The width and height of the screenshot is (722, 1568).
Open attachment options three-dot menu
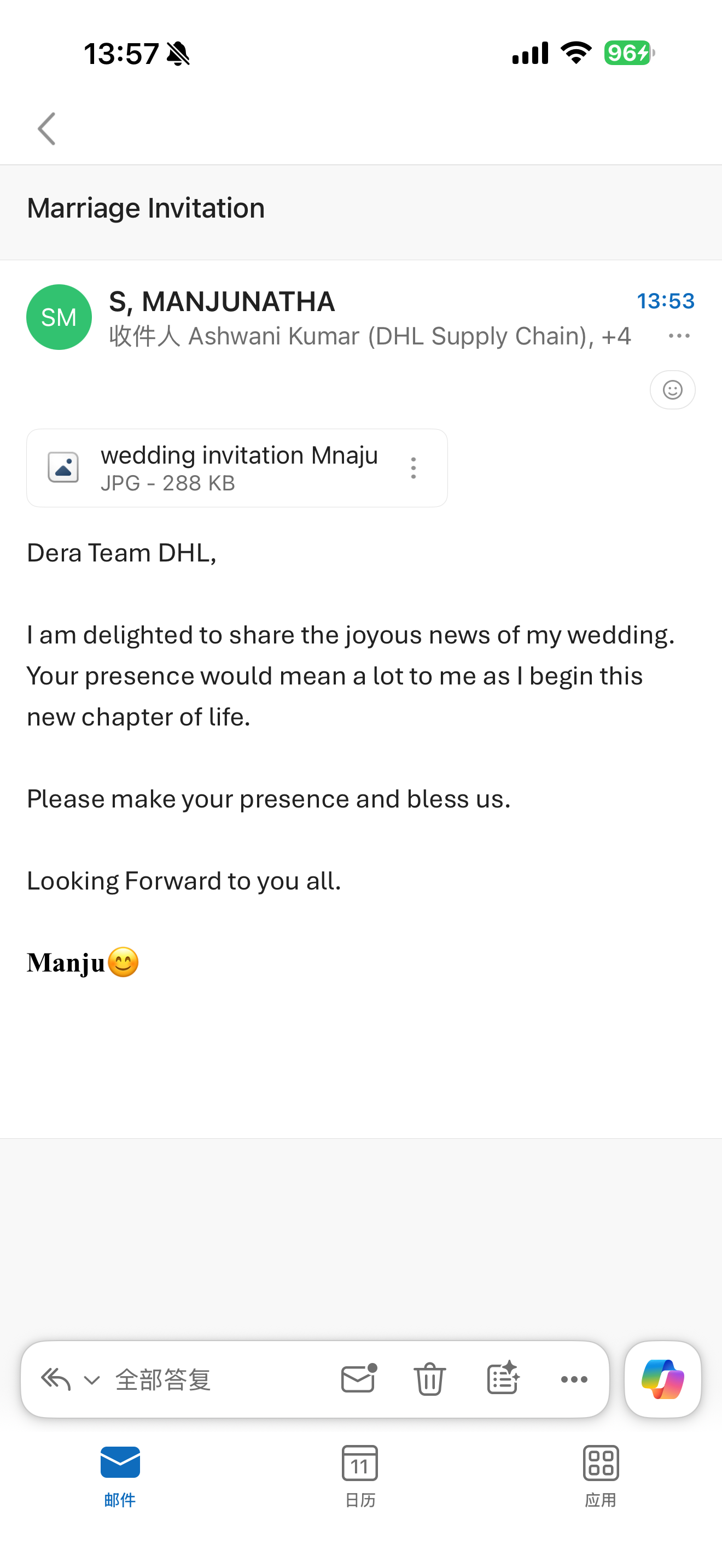pyautogui.click(x=414, y=467)
